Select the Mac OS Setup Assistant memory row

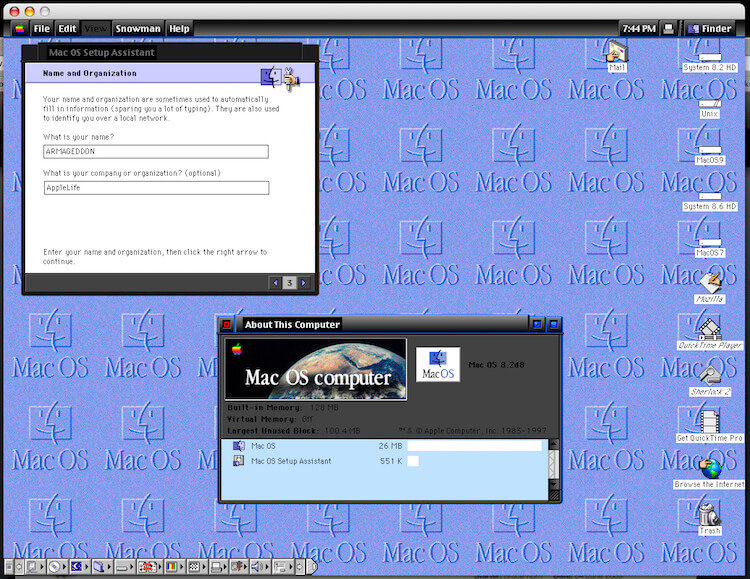pyautogui.click(x=384, y=461)
